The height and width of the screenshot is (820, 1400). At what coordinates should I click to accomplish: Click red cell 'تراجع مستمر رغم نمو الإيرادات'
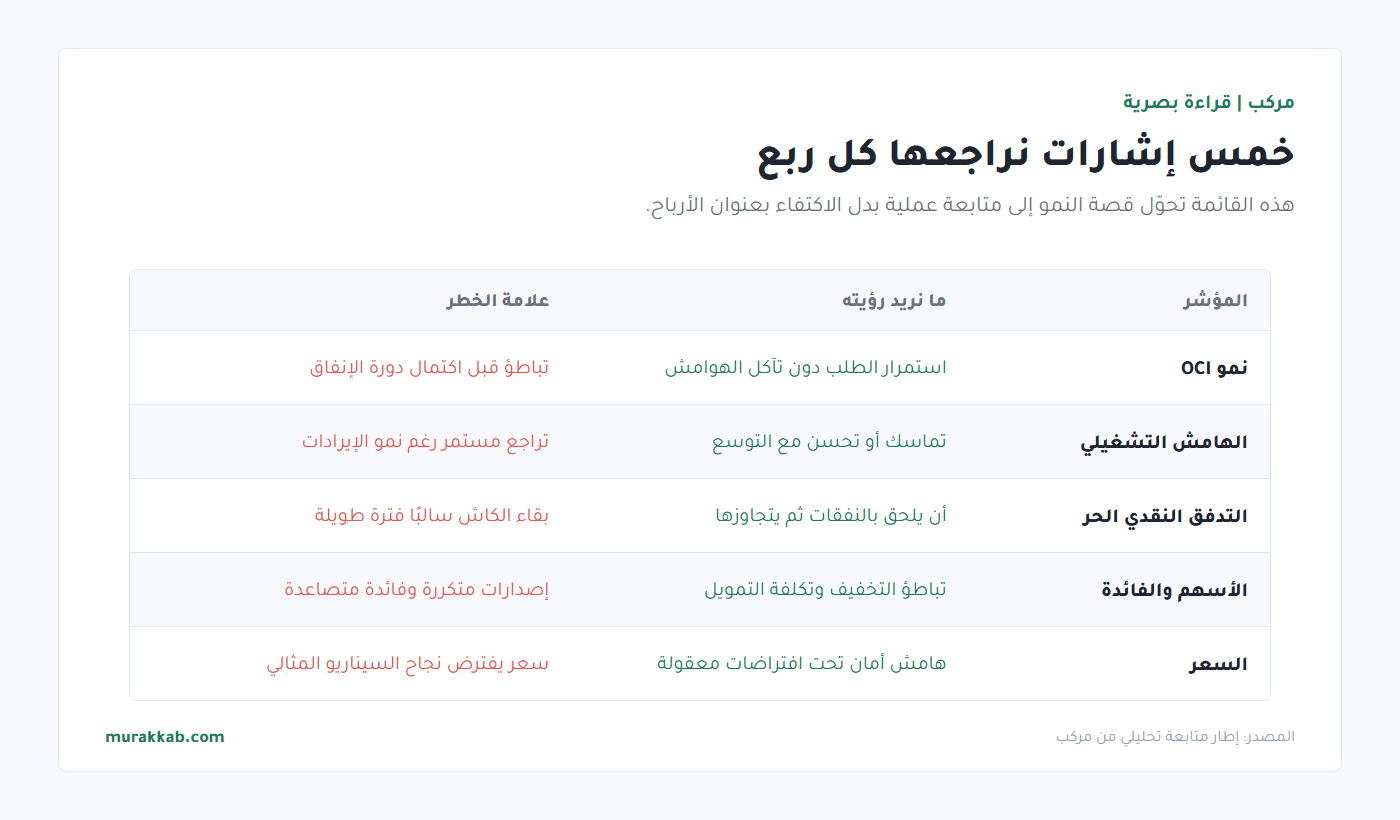(x=426, y=442)
